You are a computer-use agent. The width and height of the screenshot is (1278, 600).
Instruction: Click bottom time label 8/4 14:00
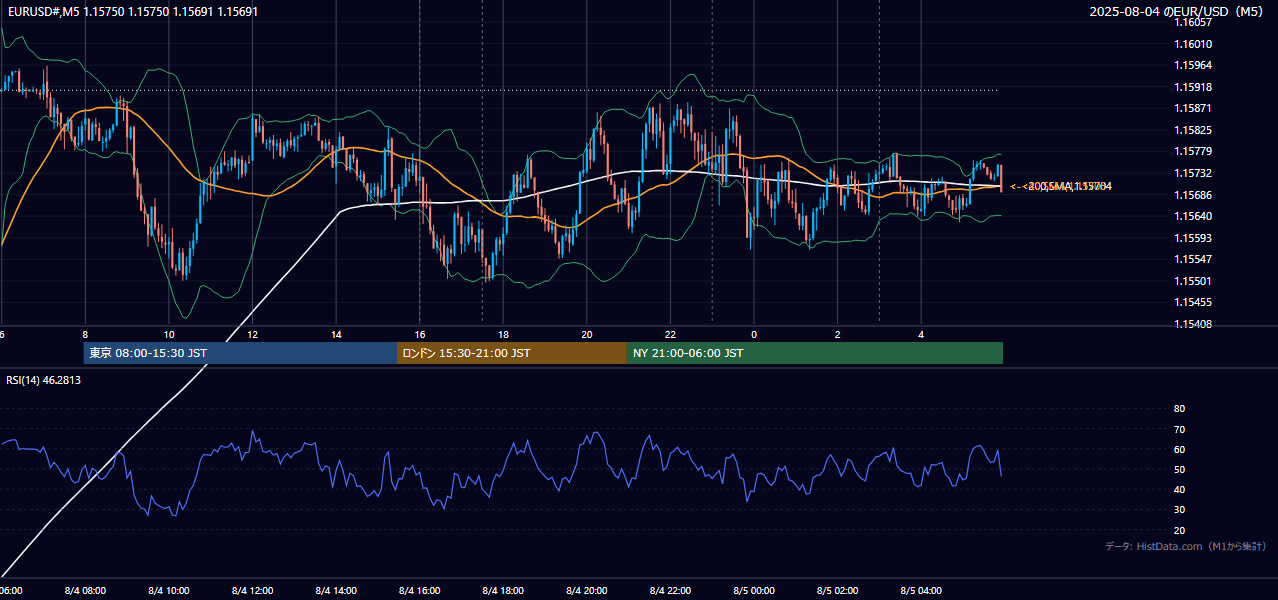[x=336, y=591]
